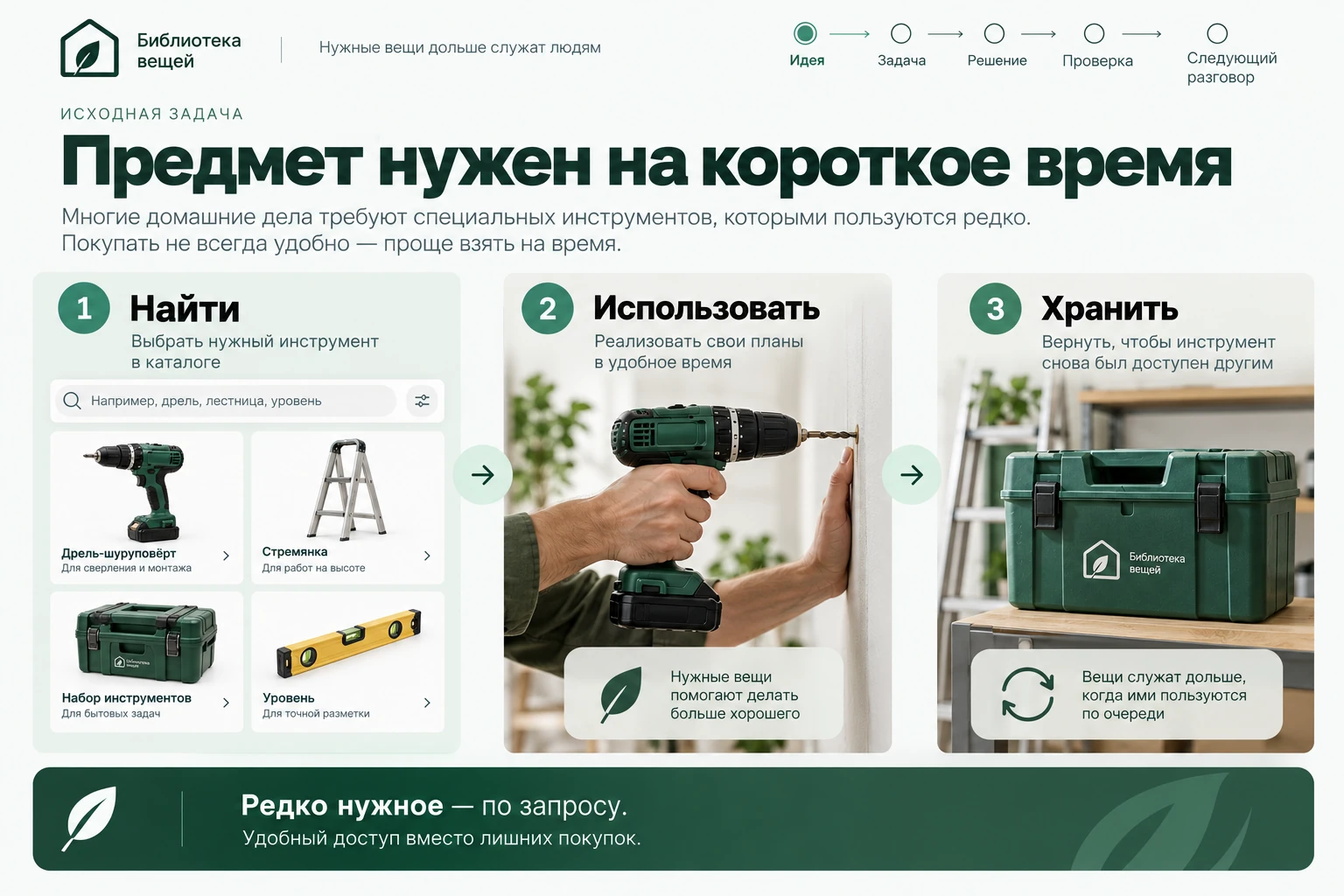Click the catalog search input field
The image size is (1344, 896).
[226, 401]
